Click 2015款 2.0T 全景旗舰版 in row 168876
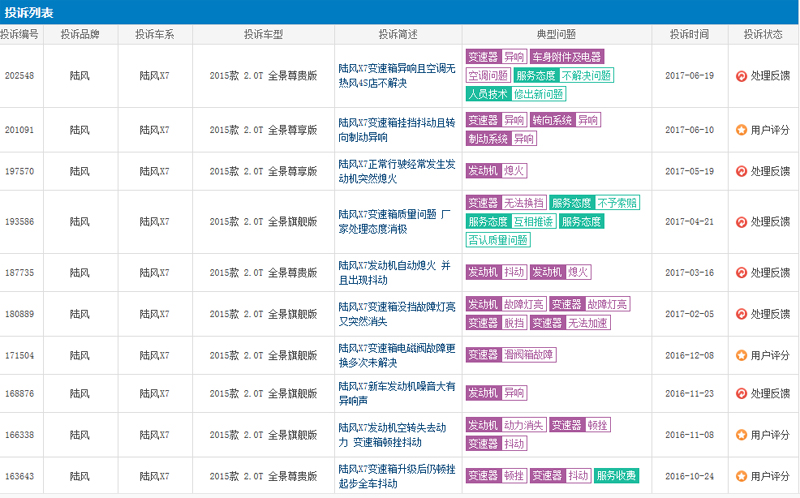 (263, 394)
